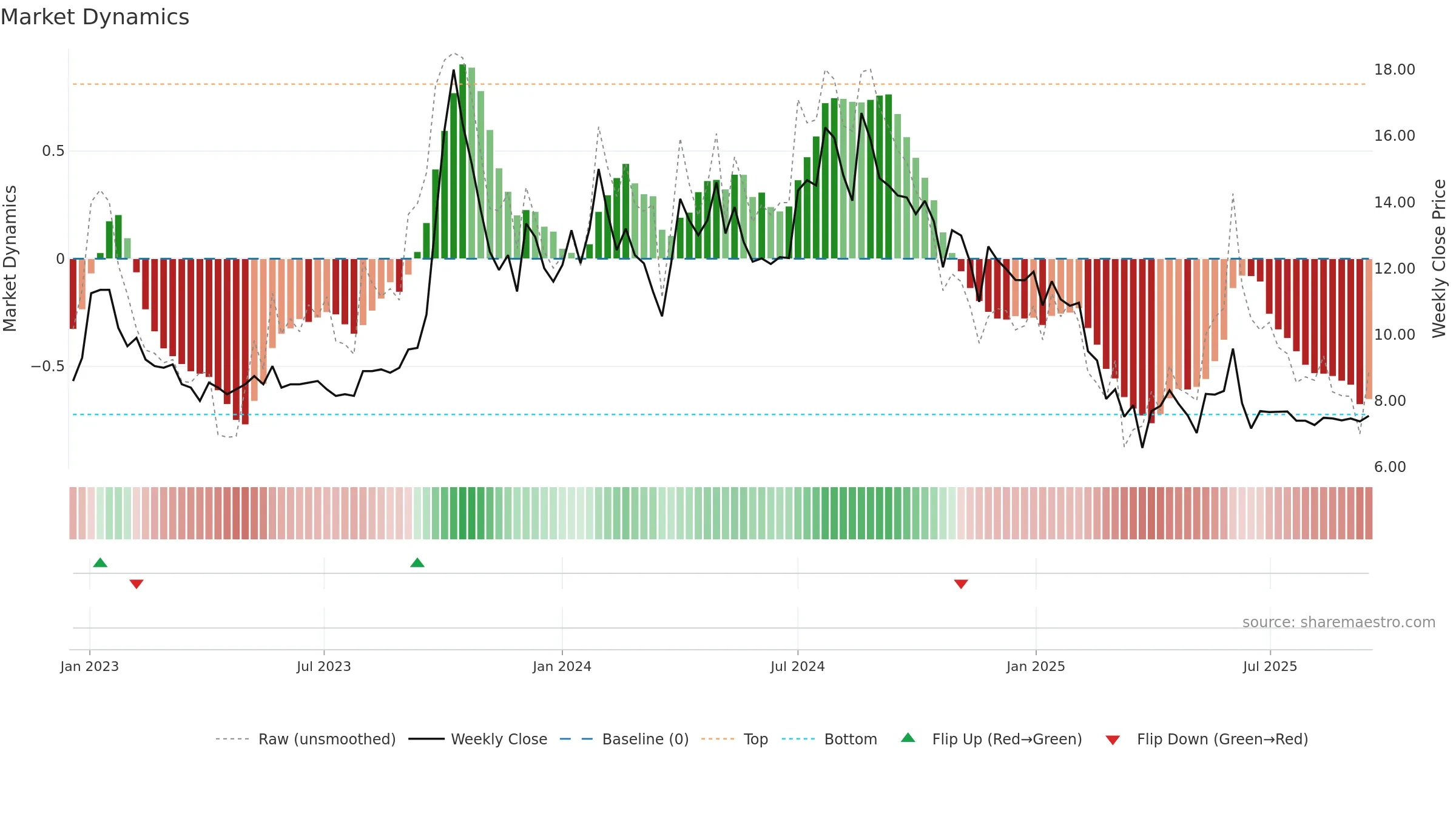Toggle the Bottom legend entry
The width and height of the screenshot is (1456, 819).
coord(829,739)
